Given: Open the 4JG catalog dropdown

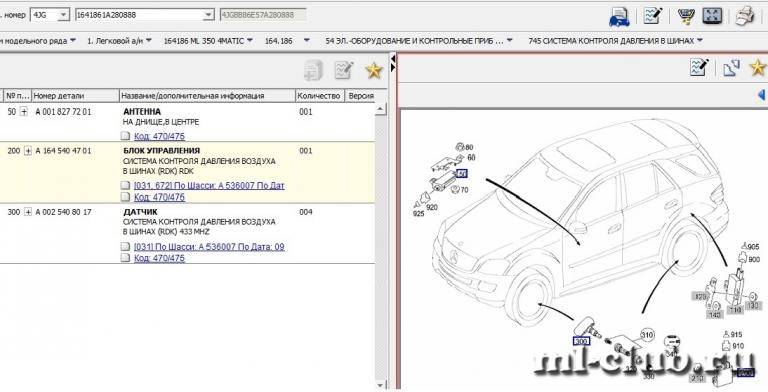Looking at the screenshot, I should point(64,15).
